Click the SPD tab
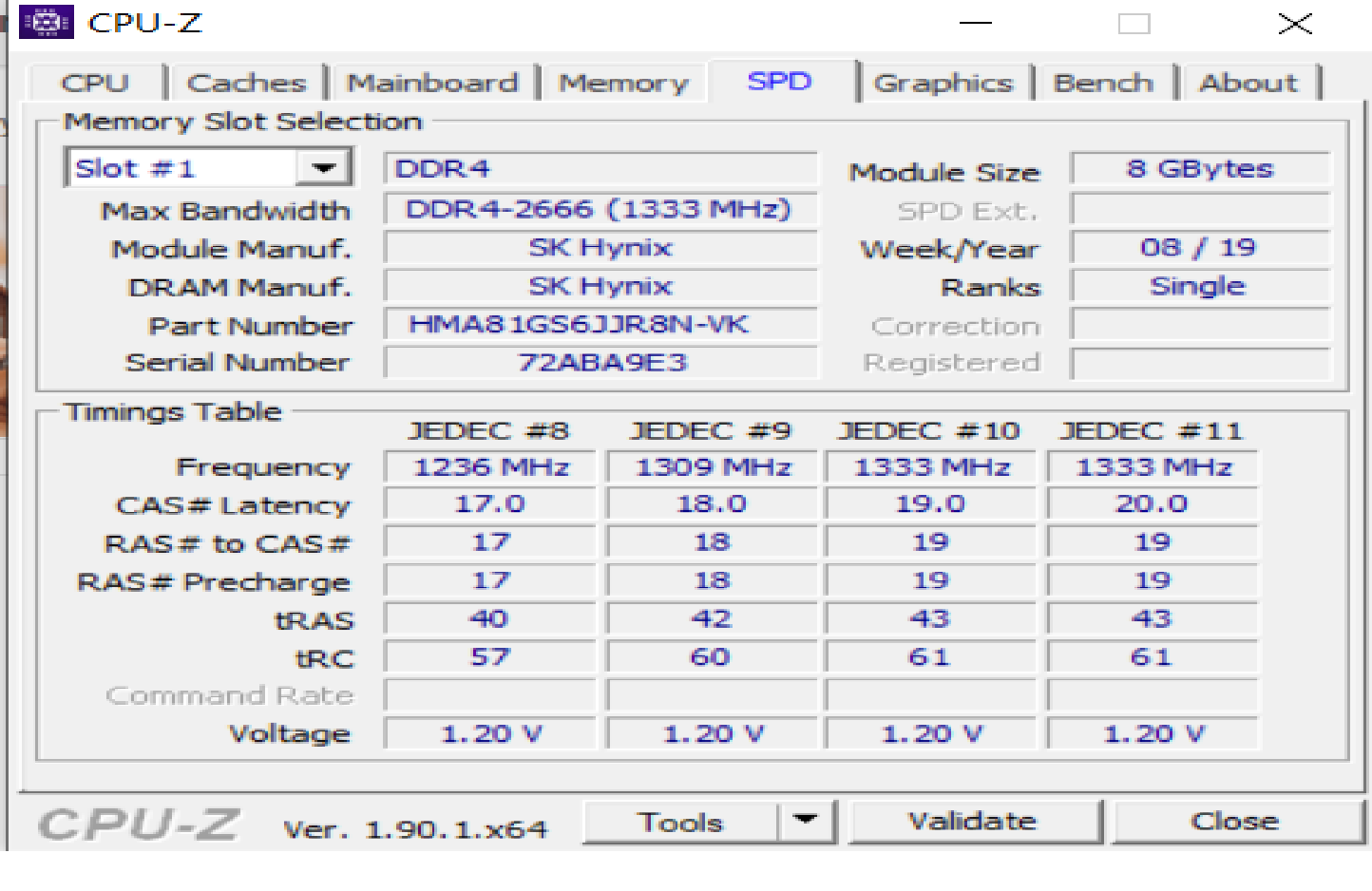Screen dimensions: 1372x891 pyautogui.click(x=780, y=81)
